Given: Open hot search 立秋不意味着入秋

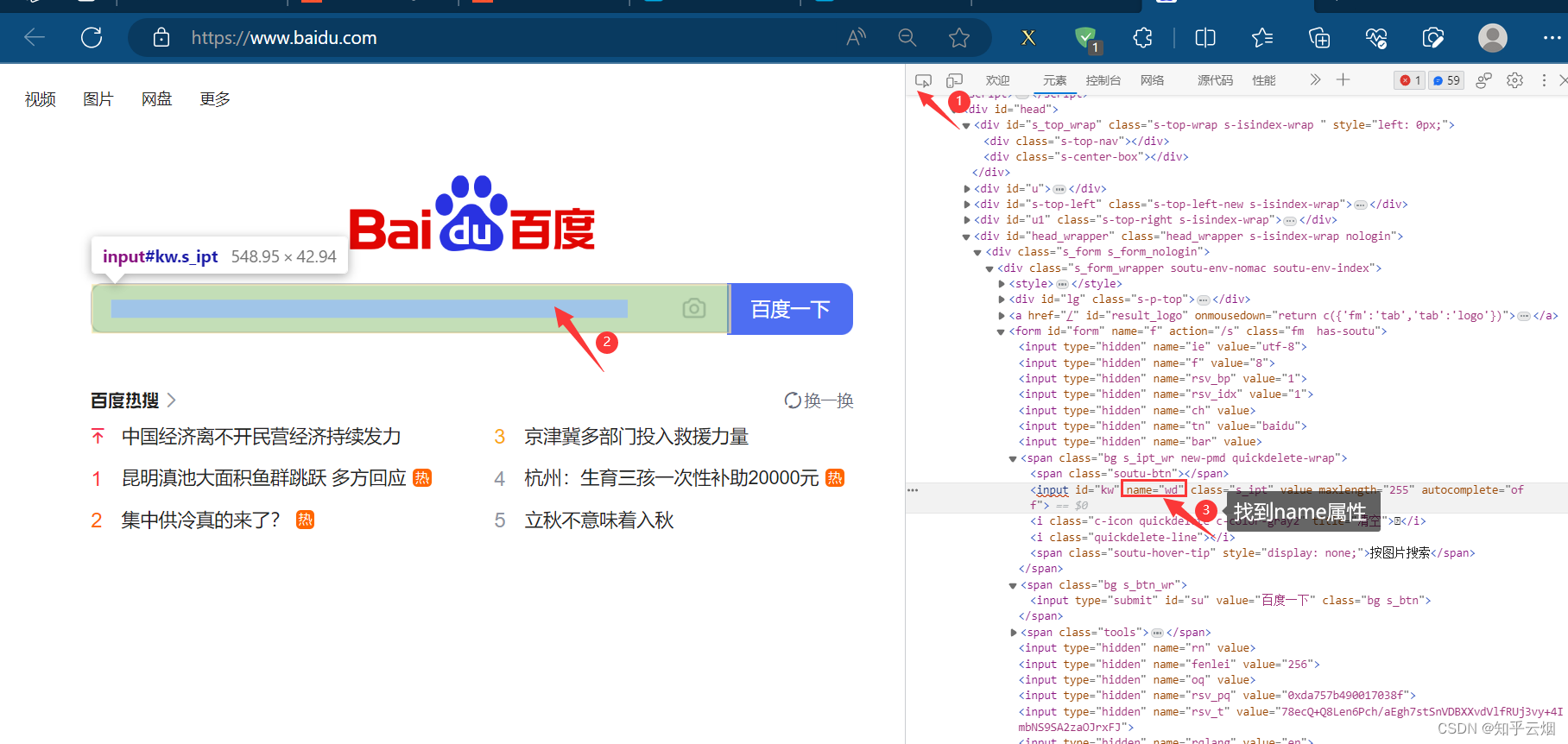Looking at the screenshot, I should click(x=599, y=520).
